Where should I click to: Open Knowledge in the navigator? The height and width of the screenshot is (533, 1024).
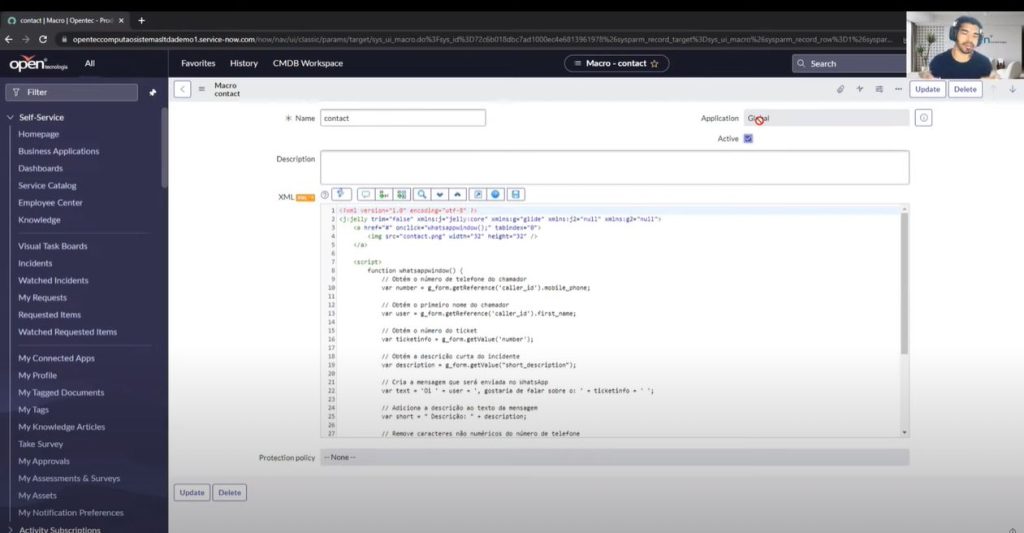tap(39, 220)
